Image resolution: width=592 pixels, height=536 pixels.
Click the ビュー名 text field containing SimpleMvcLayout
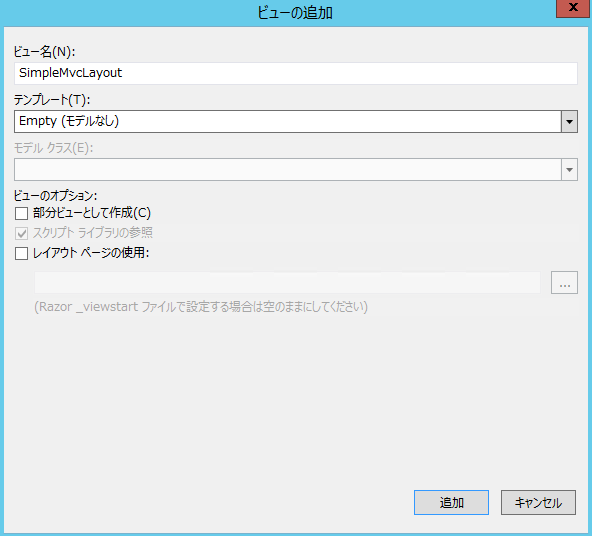(296, 73)
